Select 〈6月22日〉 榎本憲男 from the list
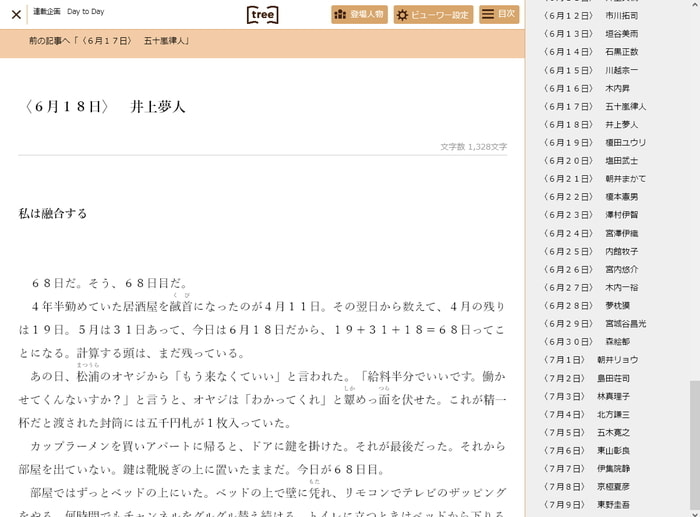 [594, 197]
